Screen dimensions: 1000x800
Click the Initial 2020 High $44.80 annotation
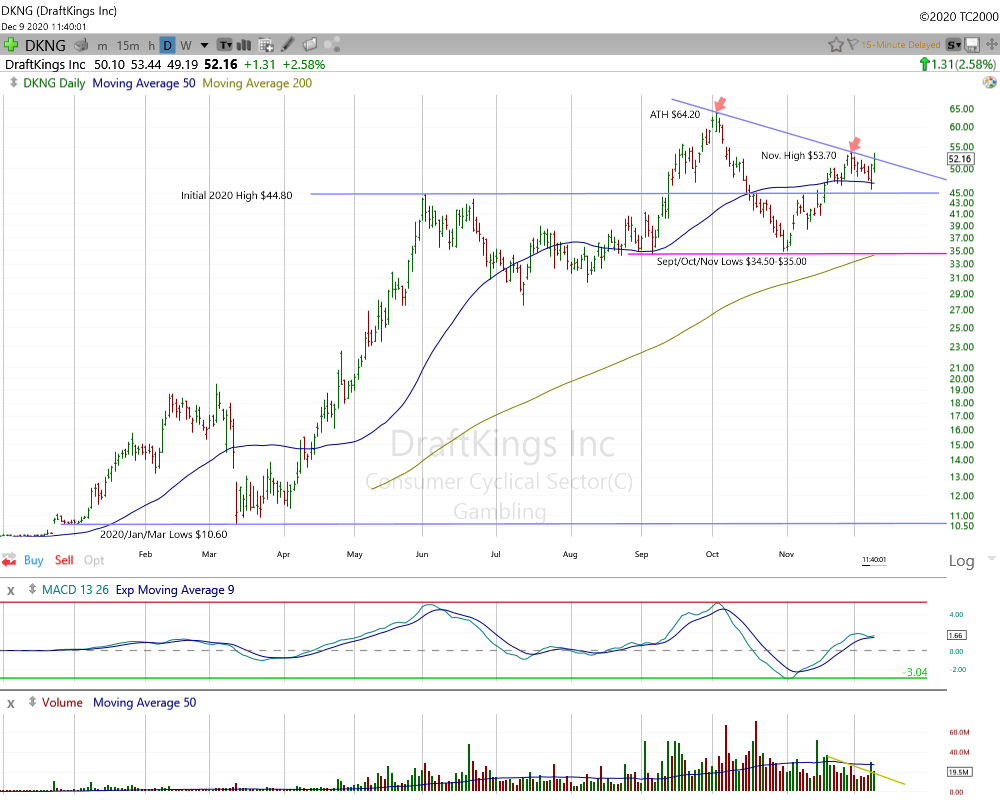pyautogui.click(x=237, y=195)
